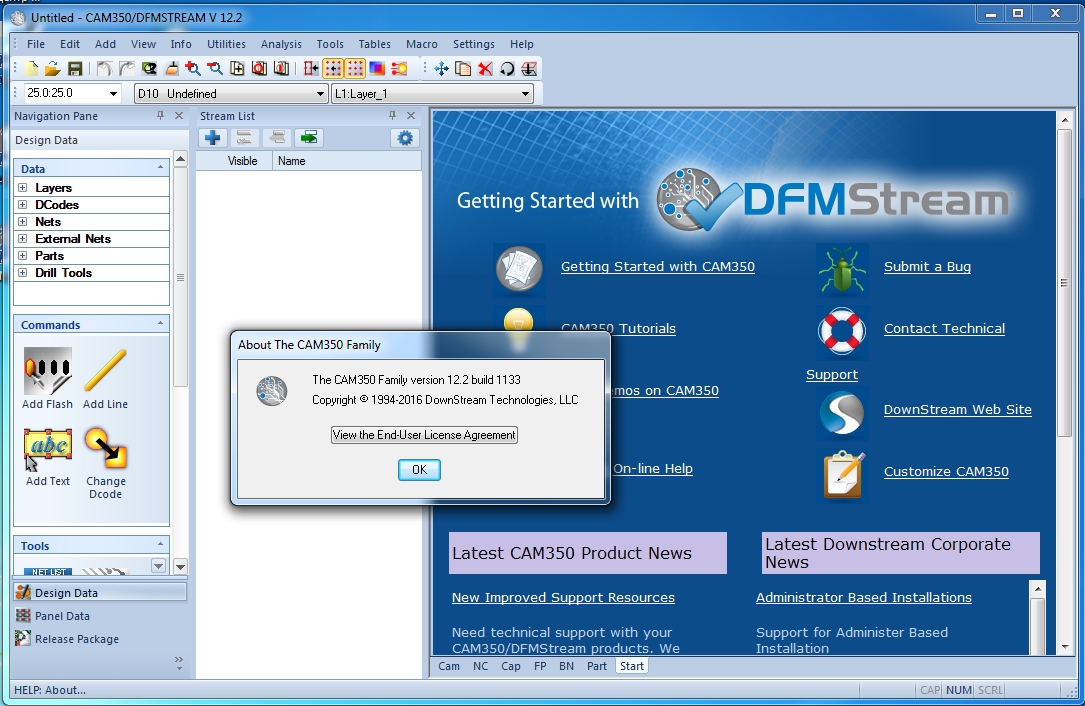This screenshot has height=706, width=1085.
Task: Click the Undo arrow in the toolbar
Action: click(x=104, y=69)
